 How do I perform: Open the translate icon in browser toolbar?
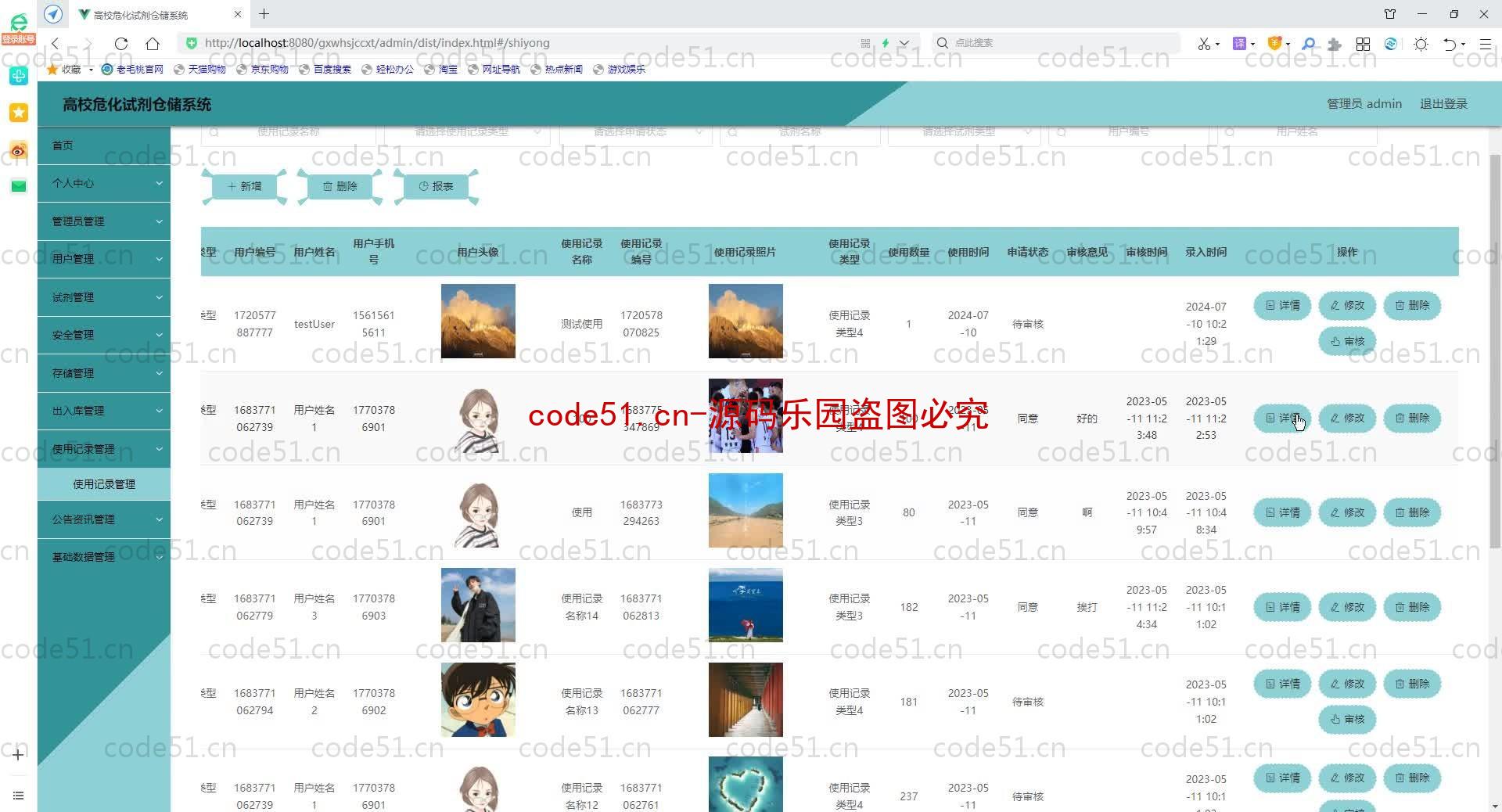tap(1239, 44)
